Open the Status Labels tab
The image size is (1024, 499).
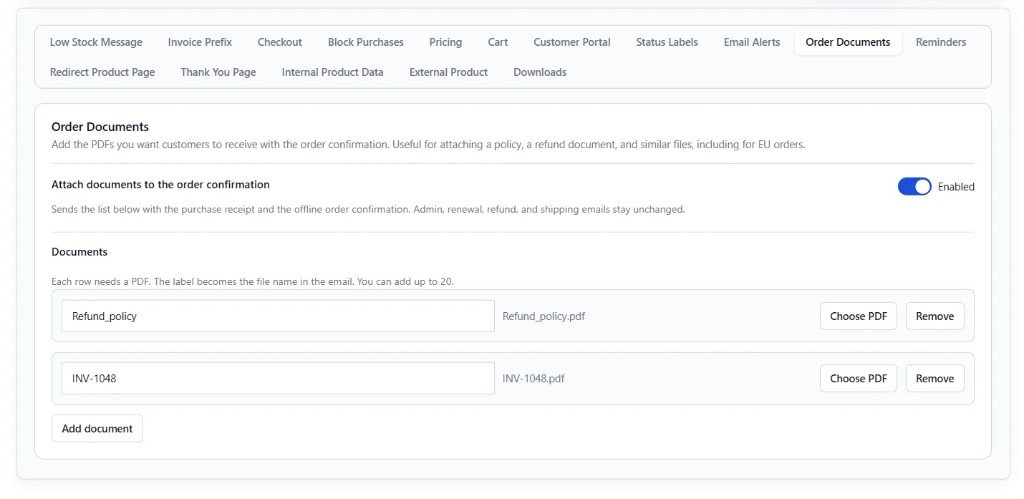[667, 42]
